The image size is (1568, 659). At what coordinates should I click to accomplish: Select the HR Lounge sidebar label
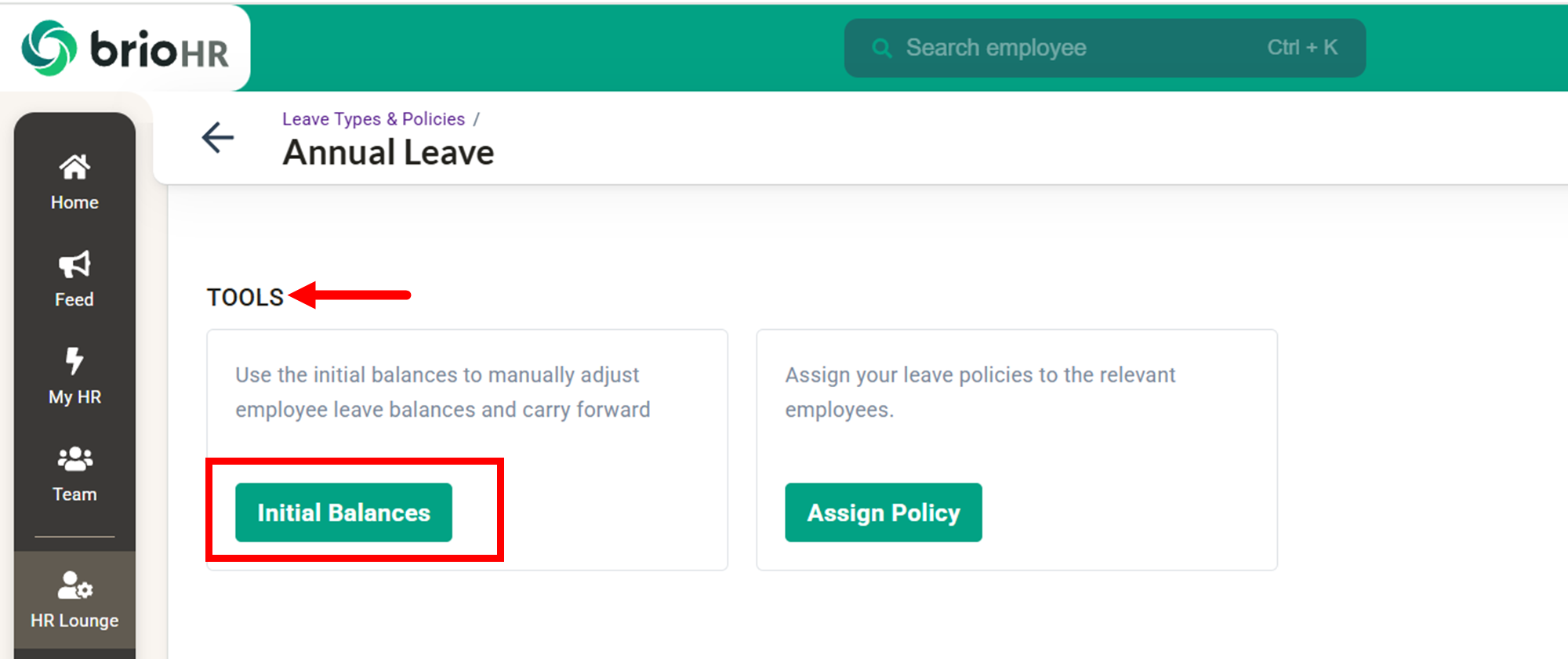74,621
